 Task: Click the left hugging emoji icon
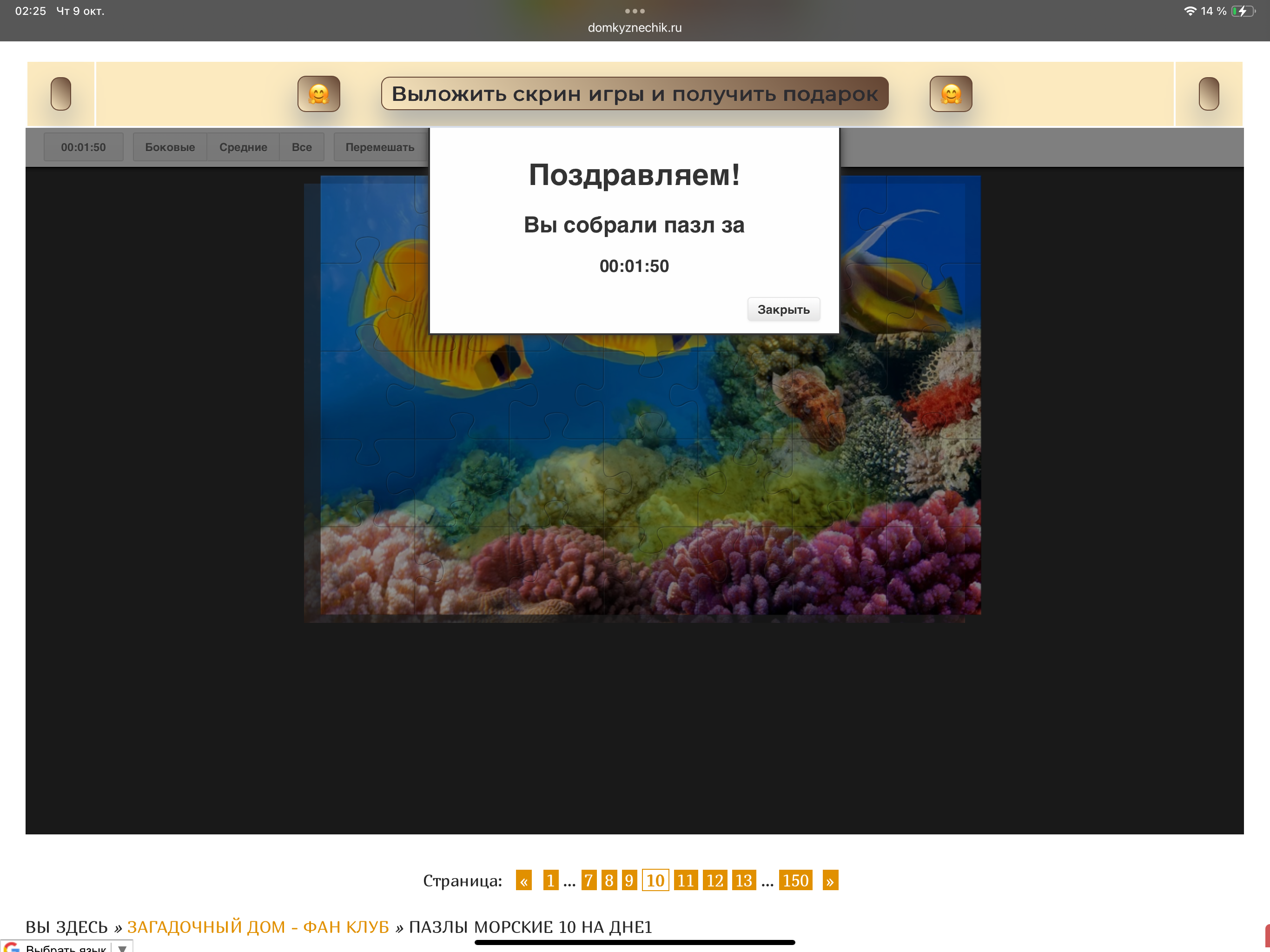coord(318,93)
